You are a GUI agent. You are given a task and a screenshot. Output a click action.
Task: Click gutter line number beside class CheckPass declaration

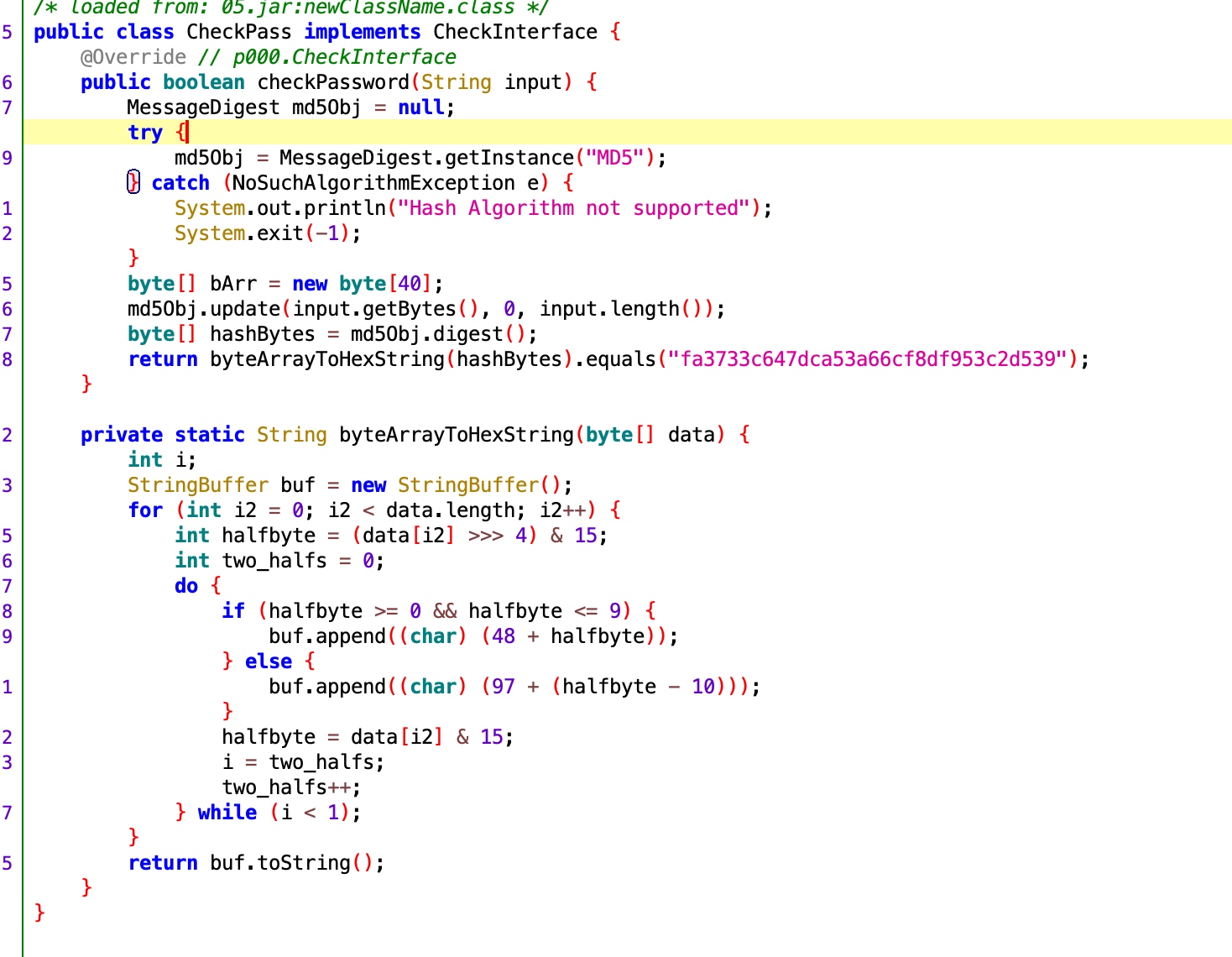(8, 32)
